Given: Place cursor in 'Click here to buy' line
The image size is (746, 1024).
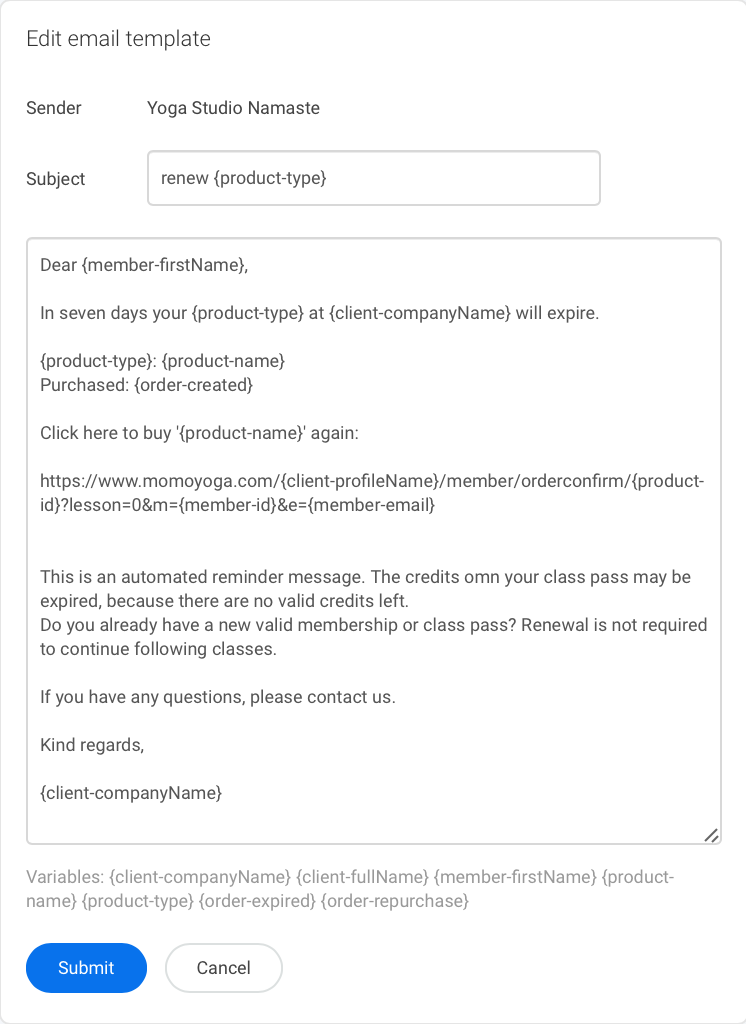Looking at the screenshot, I should pyautogui.click(x=199, y=433).
